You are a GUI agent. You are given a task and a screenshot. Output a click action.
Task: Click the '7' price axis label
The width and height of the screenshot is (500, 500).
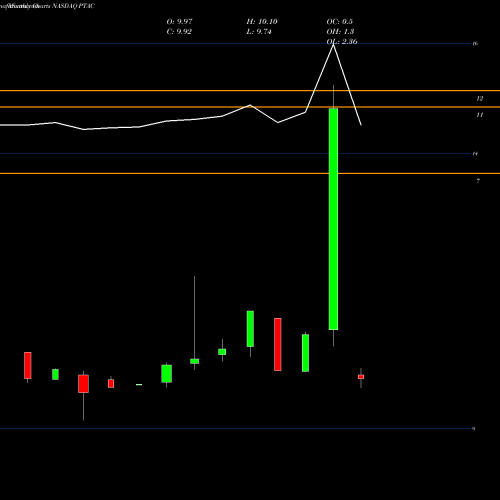[478, 181]
